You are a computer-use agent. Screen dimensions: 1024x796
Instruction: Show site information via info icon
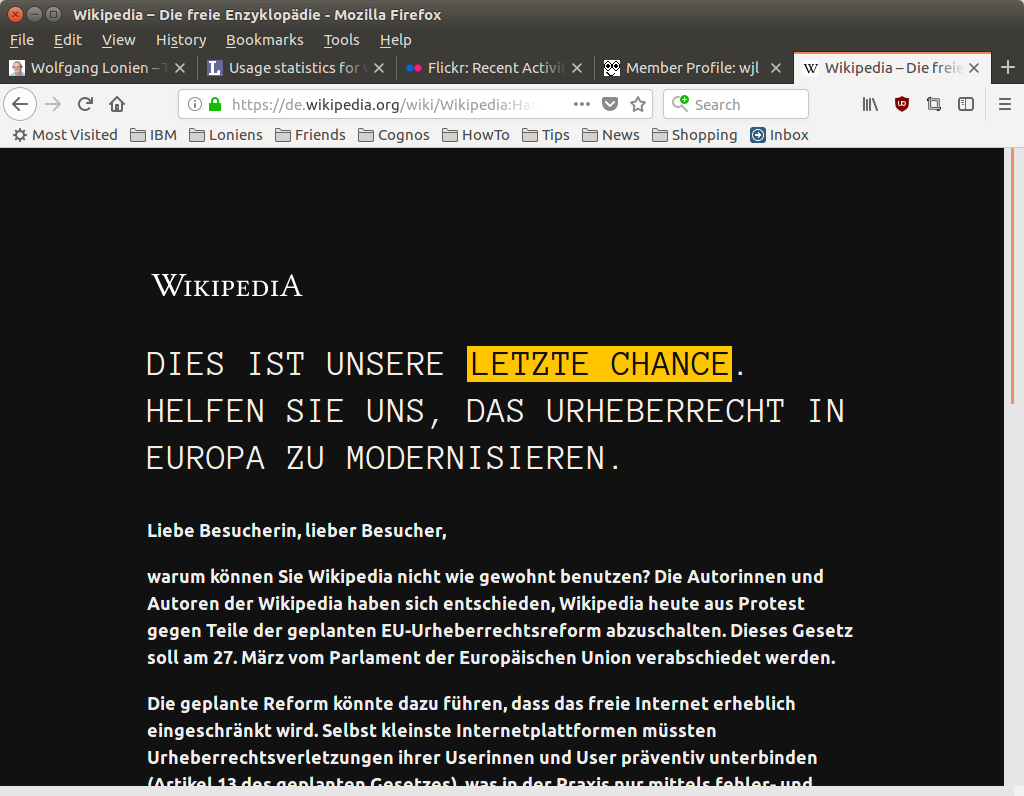click(195, 104)
